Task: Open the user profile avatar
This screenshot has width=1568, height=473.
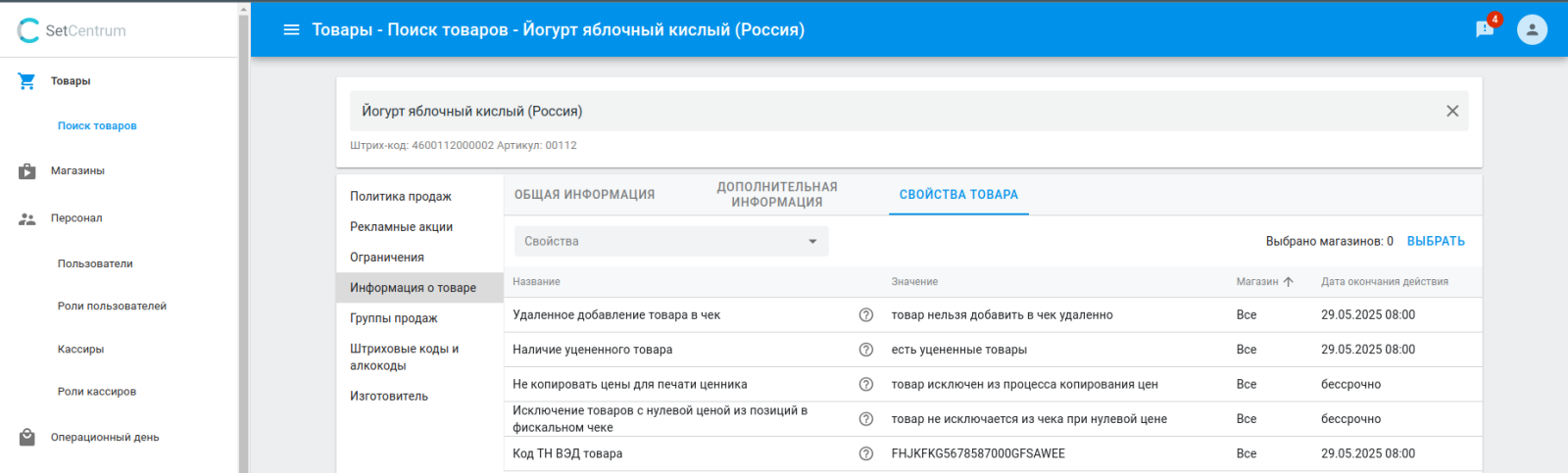Action: 1532,29
